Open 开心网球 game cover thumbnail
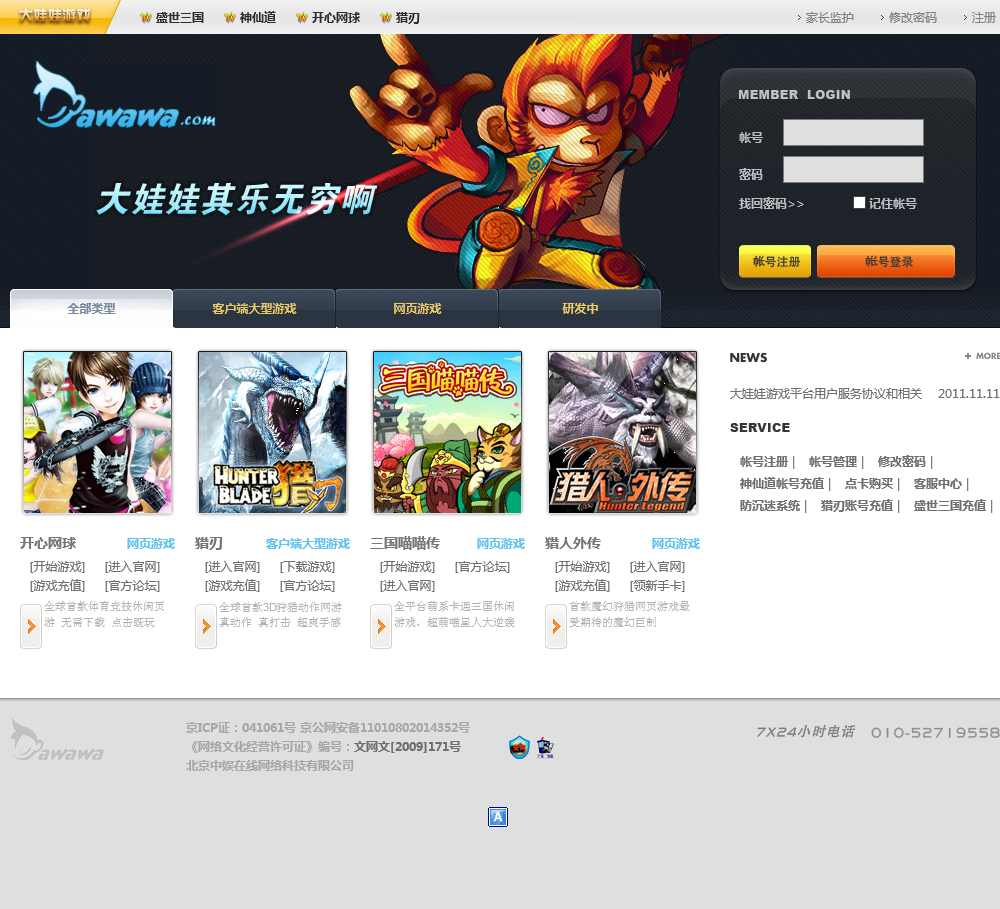Viewport: 1000px width, 909px height. 98,432
